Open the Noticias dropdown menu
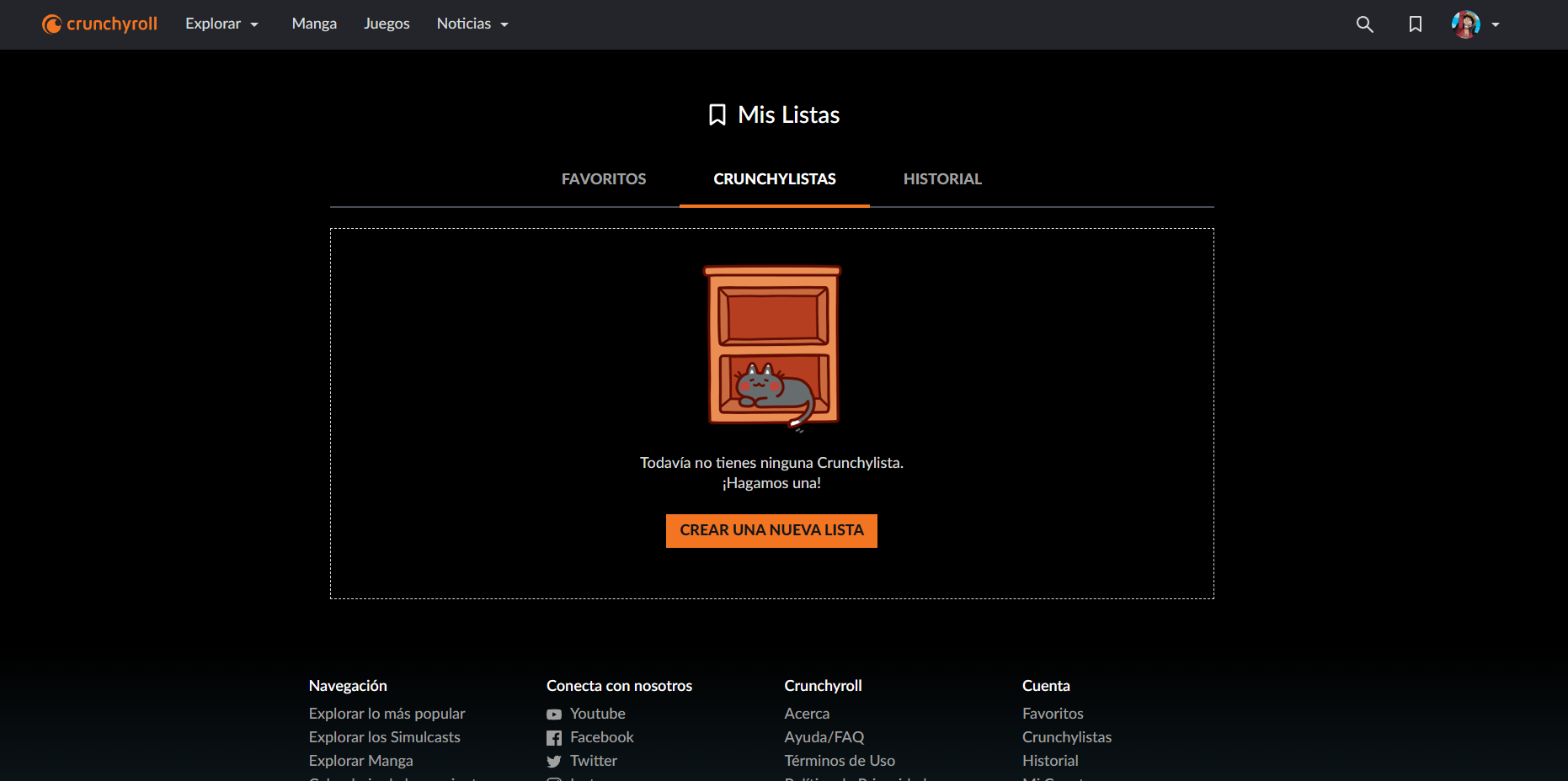Screen dimensions: 1568x781 point(473,24)
